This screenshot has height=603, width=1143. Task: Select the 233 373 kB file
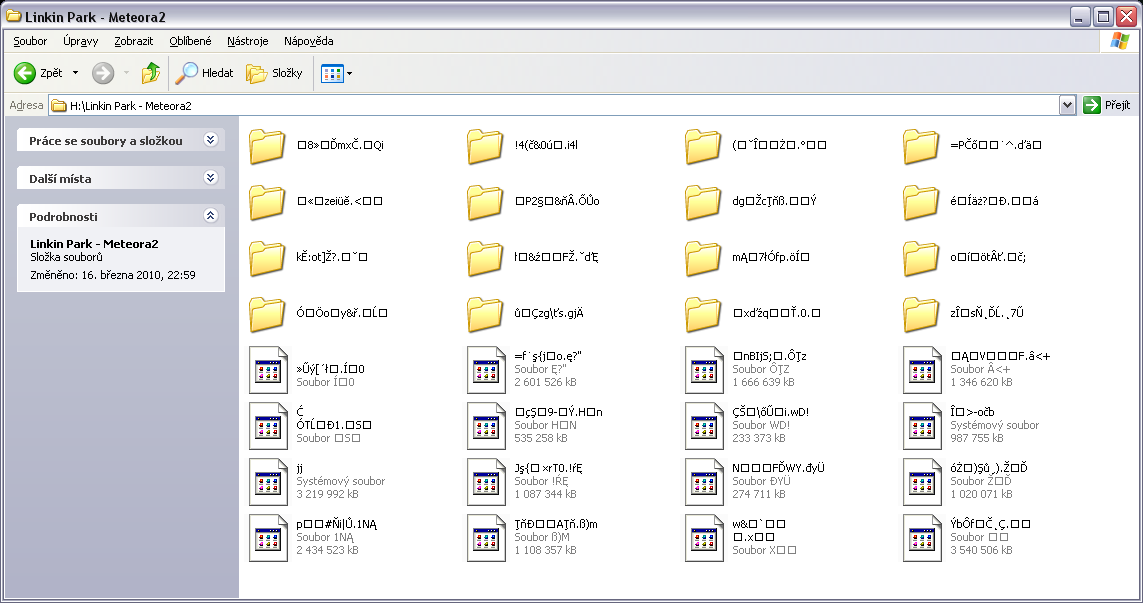click(x=747, y=427)
